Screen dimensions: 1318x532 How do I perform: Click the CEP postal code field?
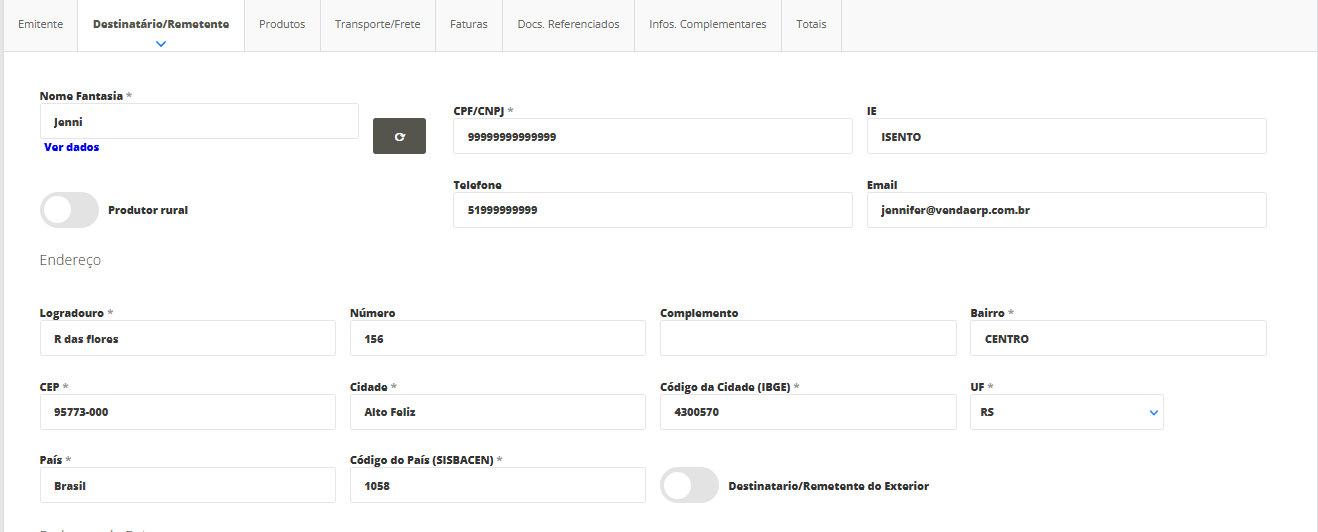click(187, 412)
